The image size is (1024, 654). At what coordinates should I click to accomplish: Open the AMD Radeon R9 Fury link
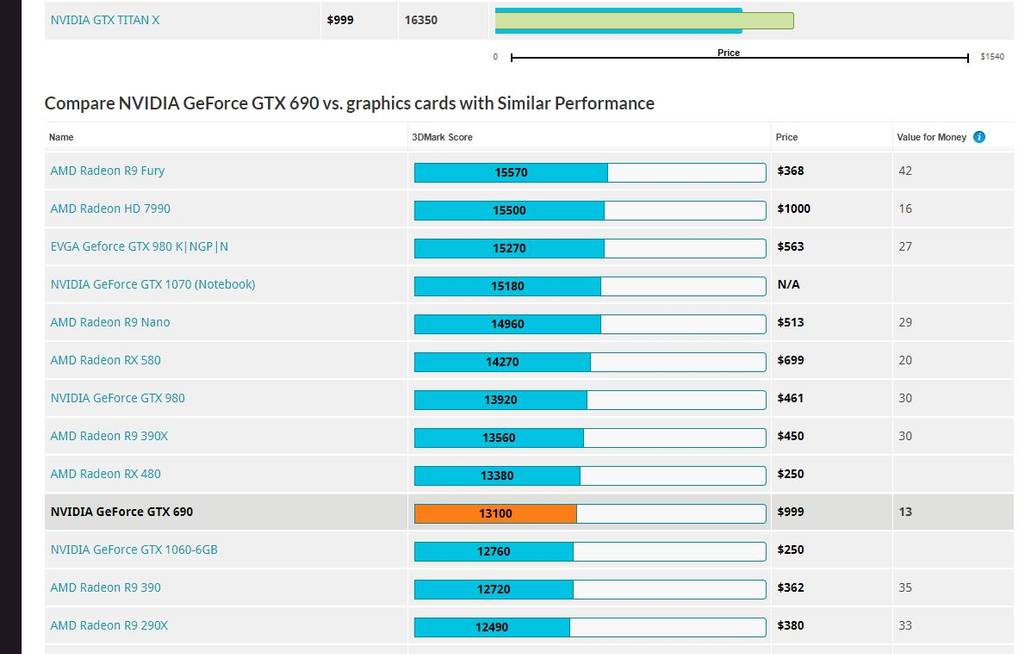[108, 171]
